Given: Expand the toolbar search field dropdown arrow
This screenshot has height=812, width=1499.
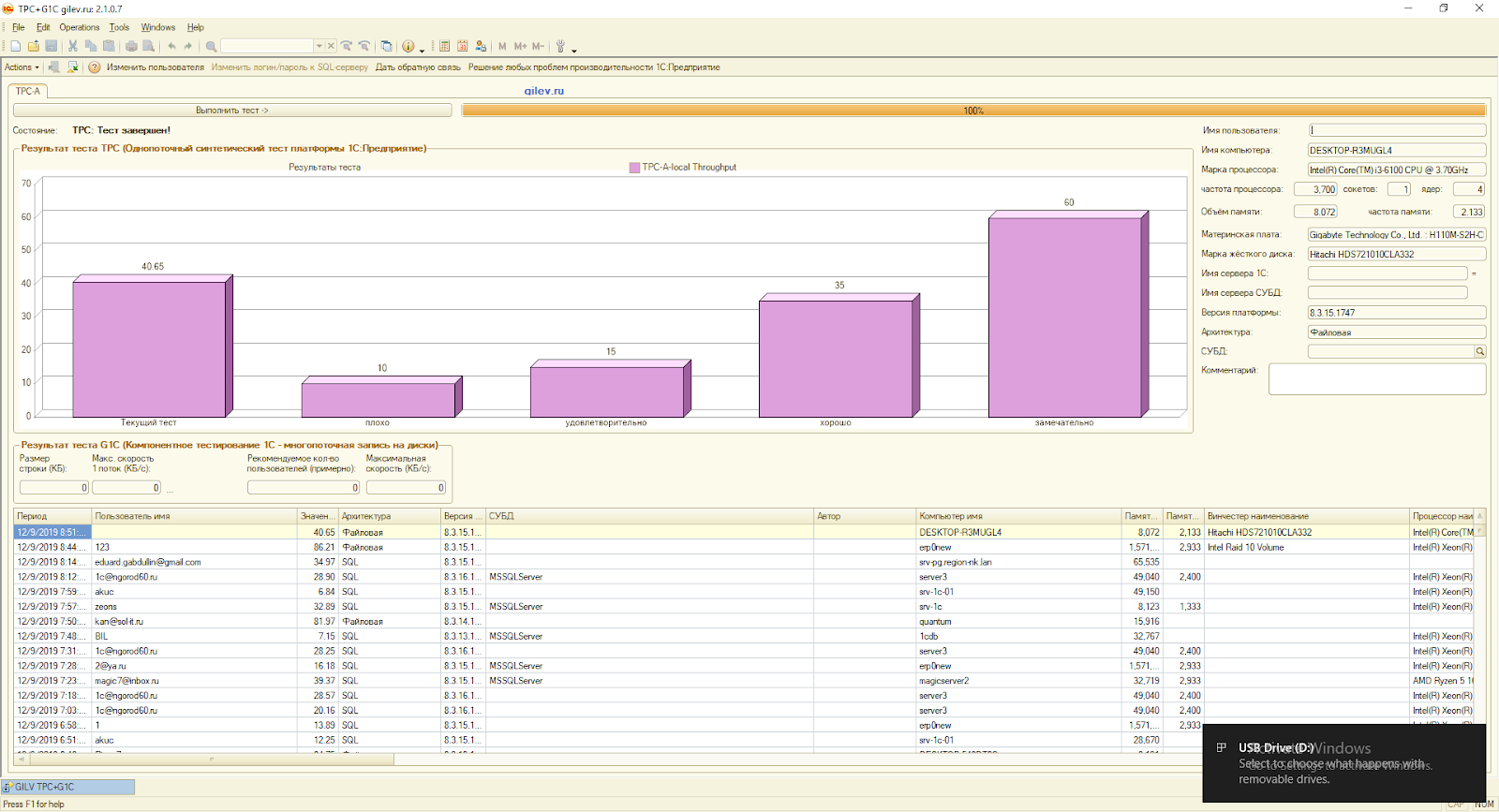Looking at the screenshot, I should click(x=319, y=46).
